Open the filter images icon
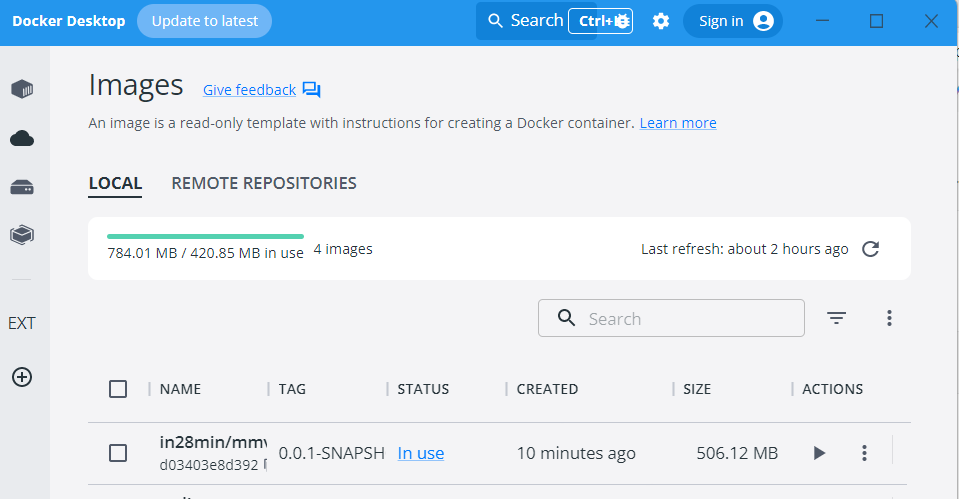Image resolution: width=959 pixels, height=499 pixels. (836, 318)
